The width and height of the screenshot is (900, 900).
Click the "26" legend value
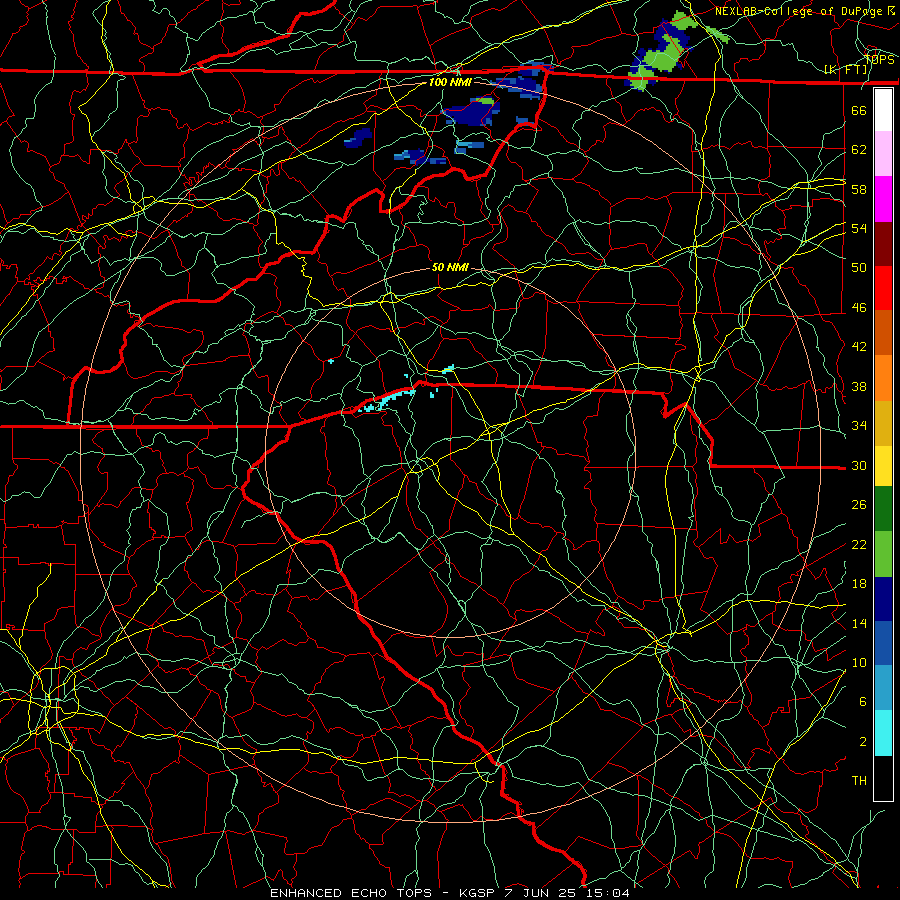click(x=859, y=505)
